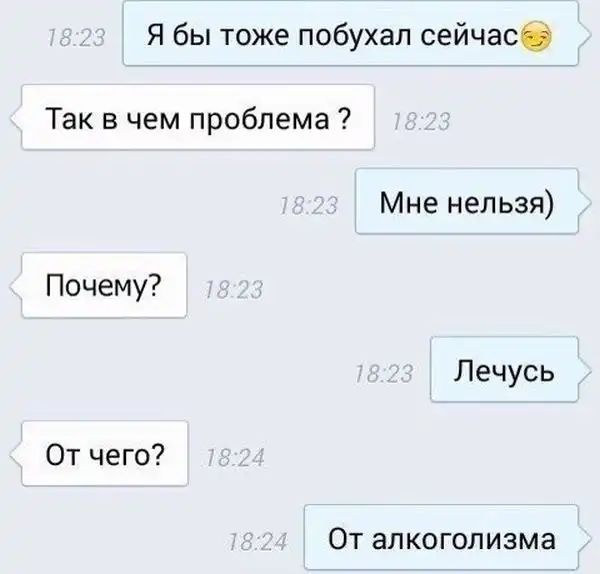The image size is (600, 574).
Task: Click the word 'чего?' in the incoming message
Action: pyautogui.click(x=126, y=456)
